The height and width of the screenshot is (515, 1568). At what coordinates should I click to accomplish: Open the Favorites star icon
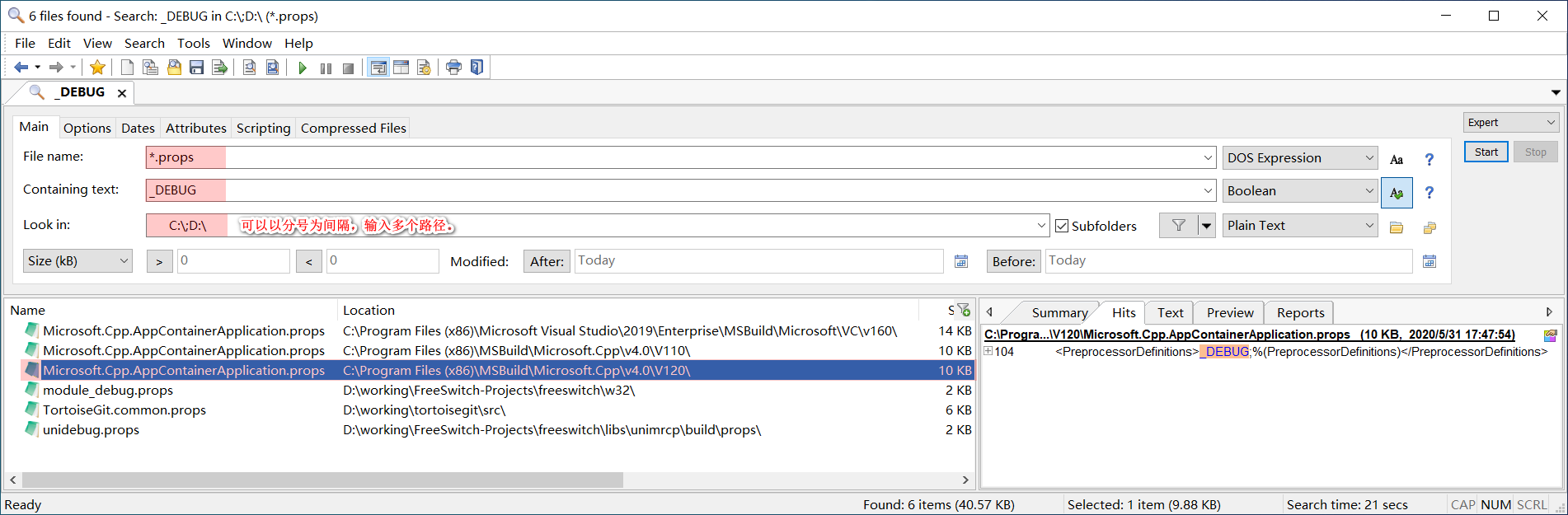tap(97, 68)
